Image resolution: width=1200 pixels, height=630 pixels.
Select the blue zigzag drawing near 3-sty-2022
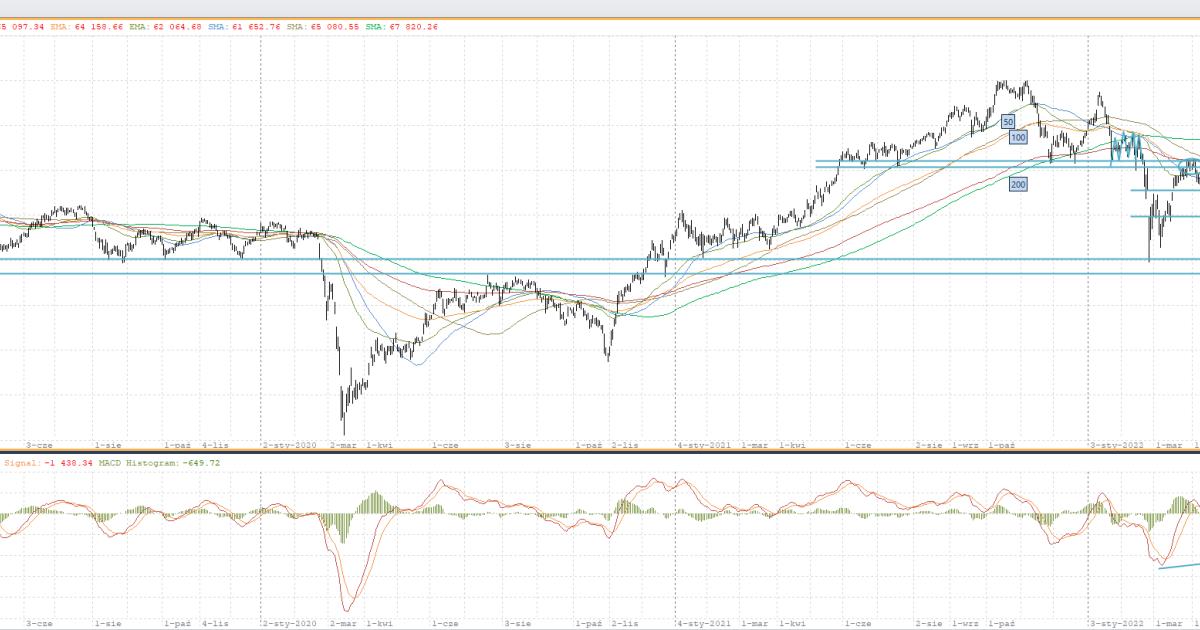1127,148
